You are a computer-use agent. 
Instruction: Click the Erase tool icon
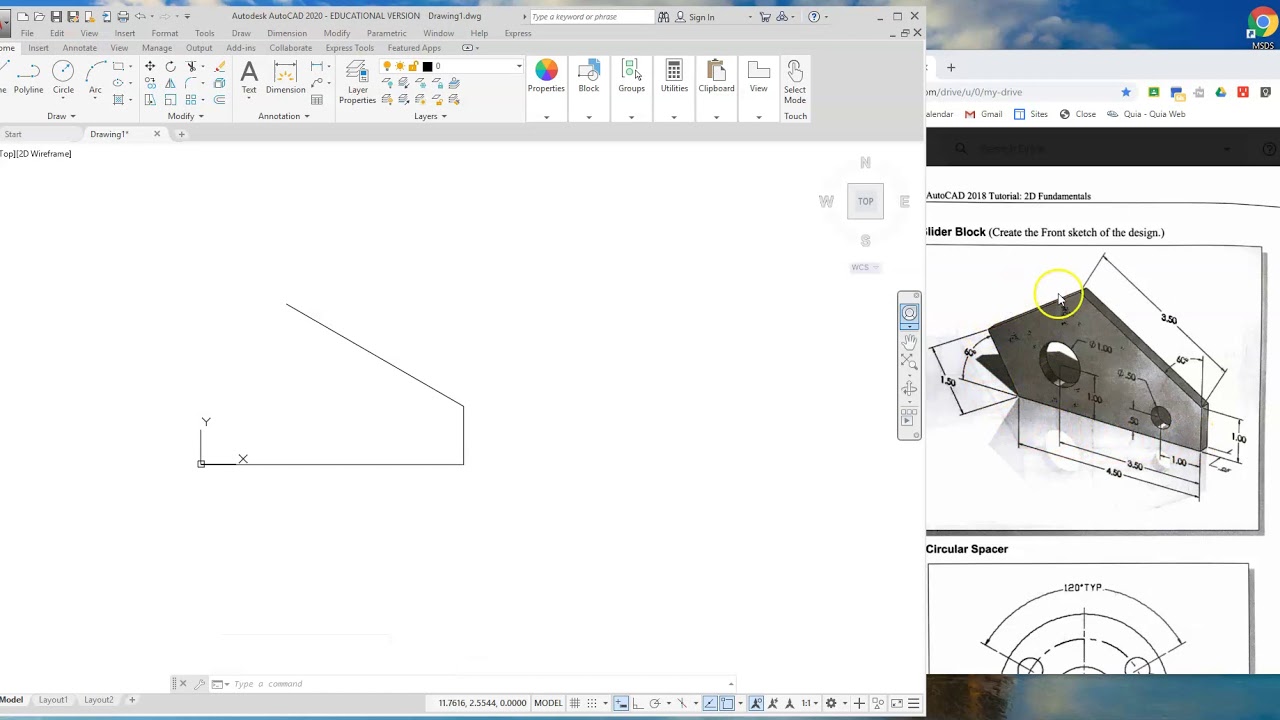point(220,66)
